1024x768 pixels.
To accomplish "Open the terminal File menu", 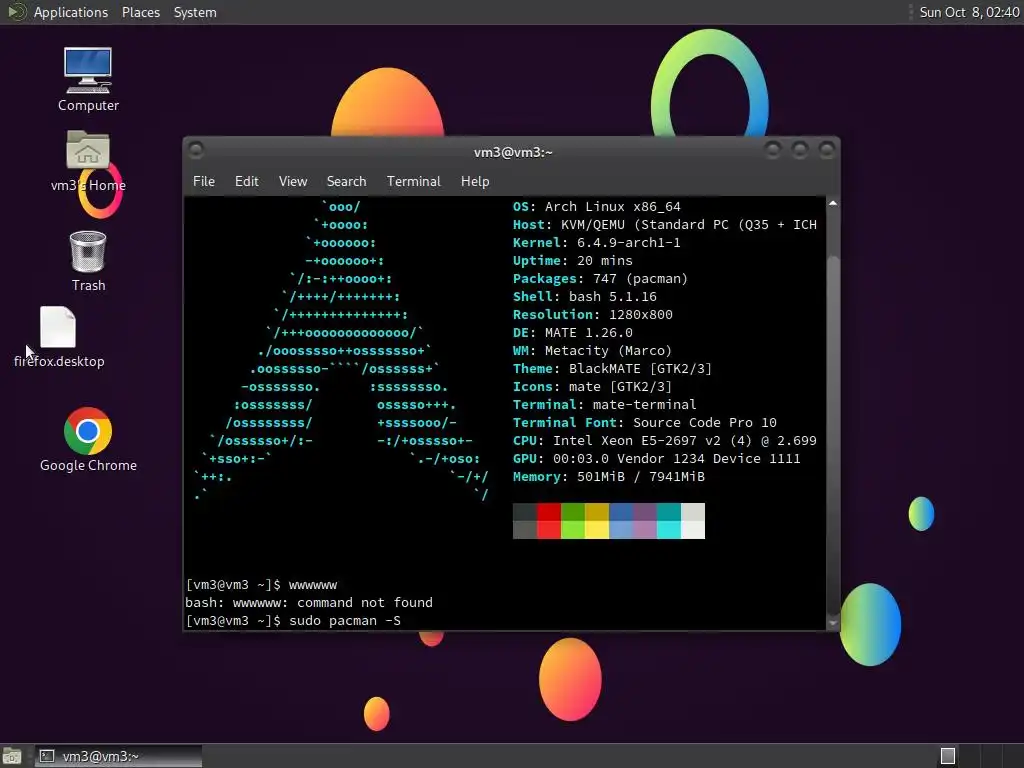I will pyautogui.click(x=204, y=182).
